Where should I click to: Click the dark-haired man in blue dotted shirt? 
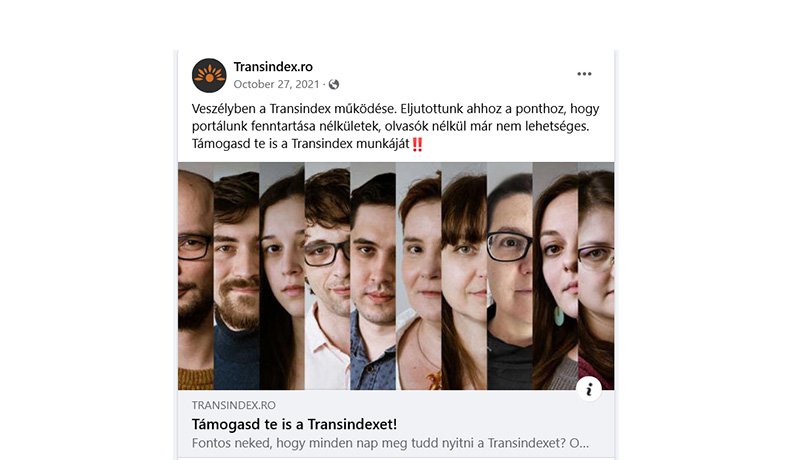click(x=373, y=276)
